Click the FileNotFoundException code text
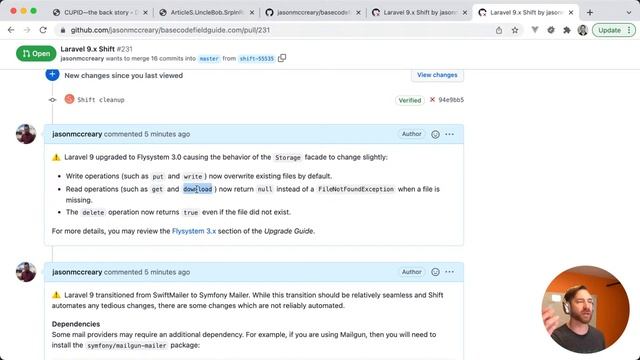 [x=356, y=189]
